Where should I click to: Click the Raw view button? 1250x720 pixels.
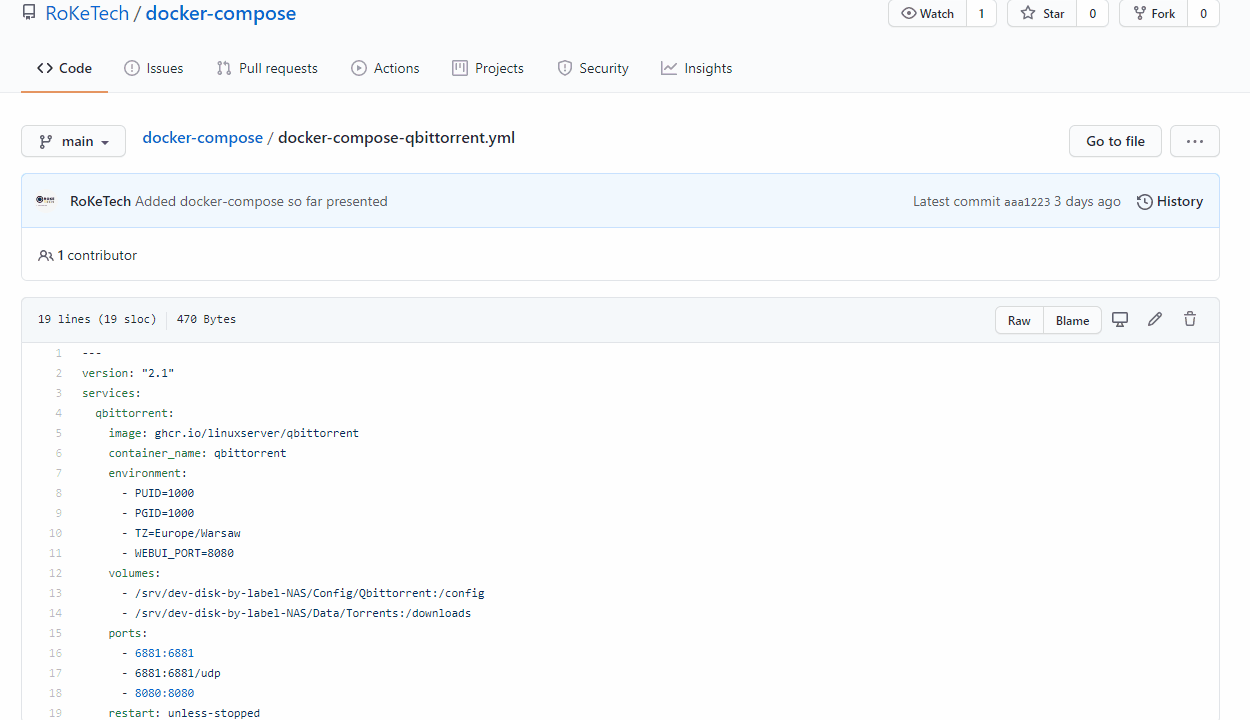[x=1019, y=320]
